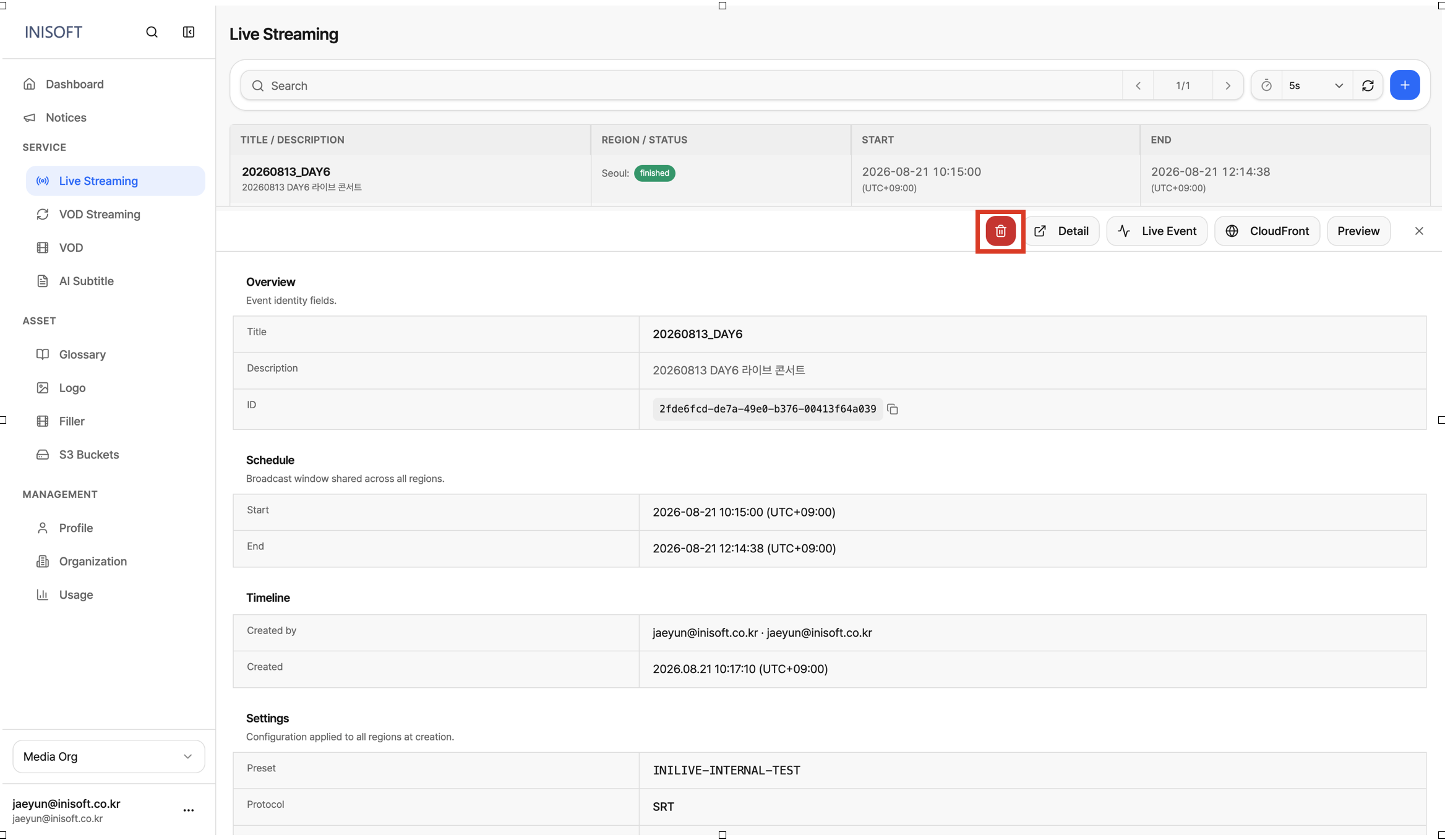1445x840 pixels.
Task: Add a new live stream
Action: click(x=1405, y=85)
